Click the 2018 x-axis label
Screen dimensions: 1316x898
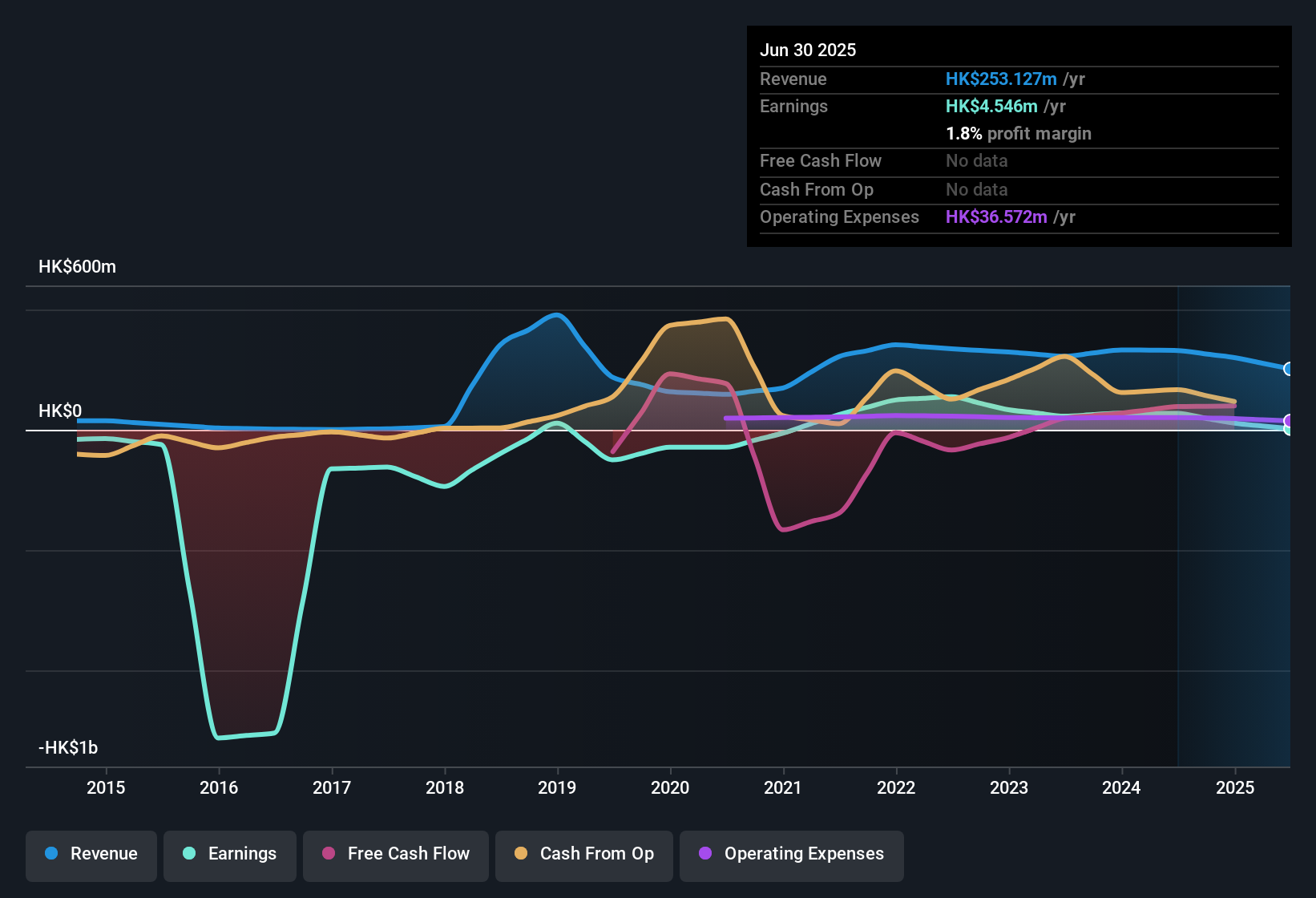pos(445,787)
